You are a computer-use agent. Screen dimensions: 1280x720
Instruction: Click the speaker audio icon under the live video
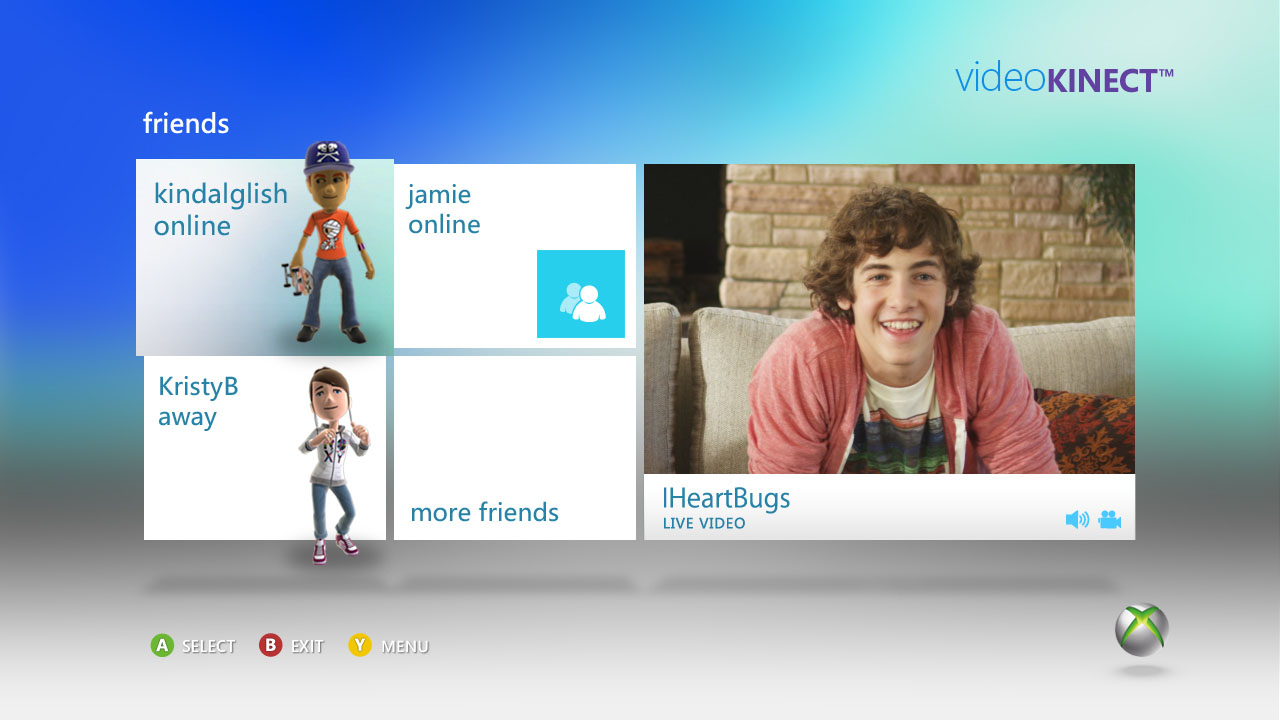1077,519
